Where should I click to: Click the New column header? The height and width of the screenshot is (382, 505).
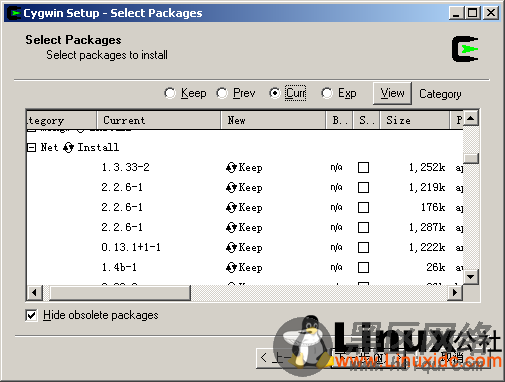pyautogui.click(x=273, y=120)
